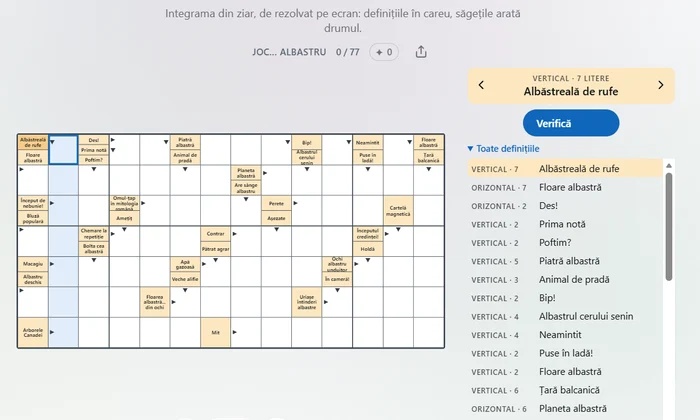Click the Contrar clue cell in grid
The height and width of the screenshot is (420, 700).
(x=216, y=233)
